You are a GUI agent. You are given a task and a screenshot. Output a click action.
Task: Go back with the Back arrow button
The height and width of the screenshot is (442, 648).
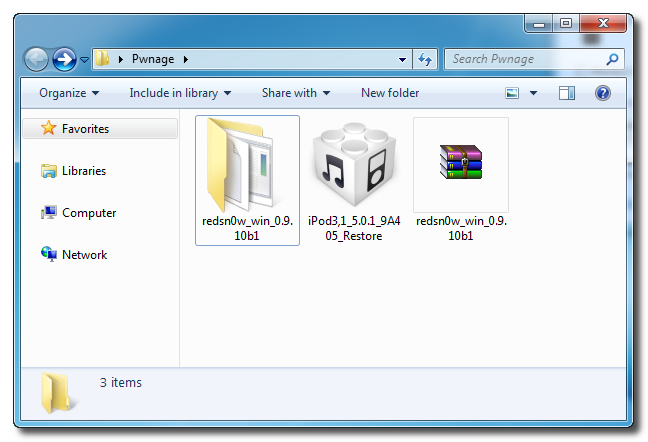[37, 59]
